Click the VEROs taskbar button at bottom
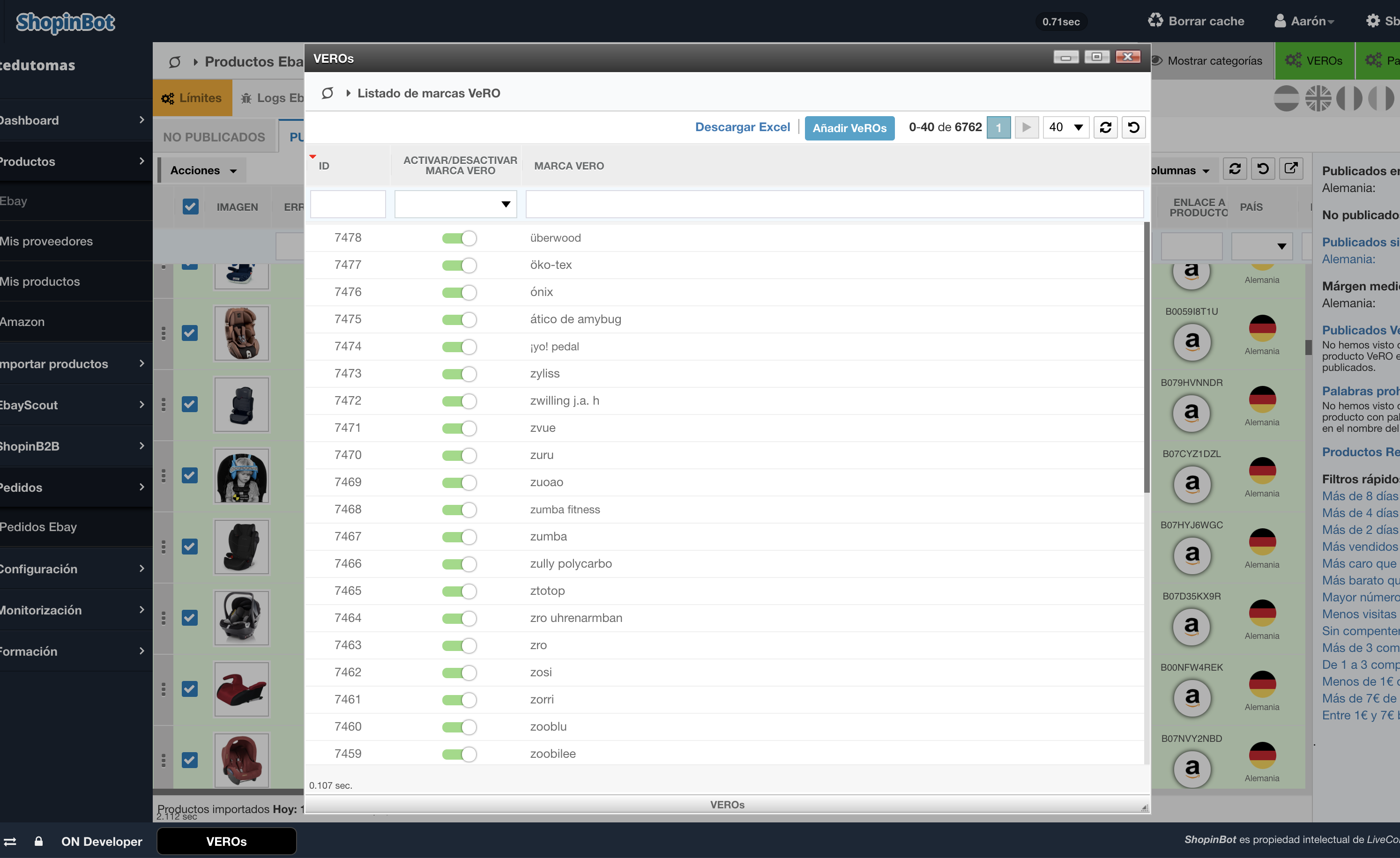 tap(226, 842)
